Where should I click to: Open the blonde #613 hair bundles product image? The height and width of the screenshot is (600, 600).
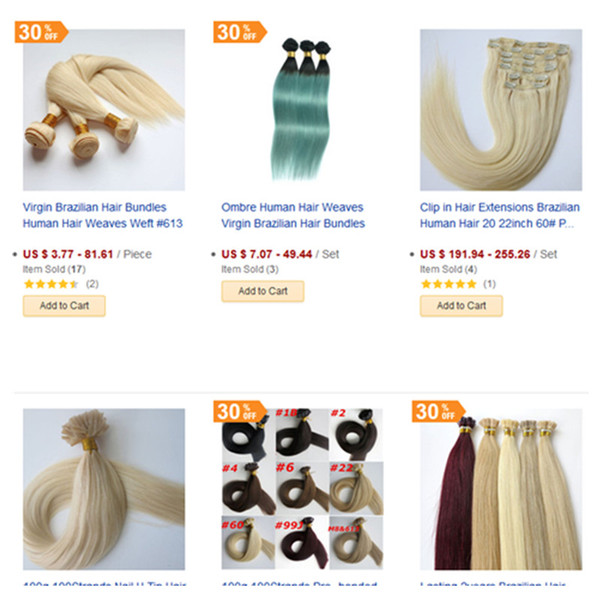tap(104, 110)
